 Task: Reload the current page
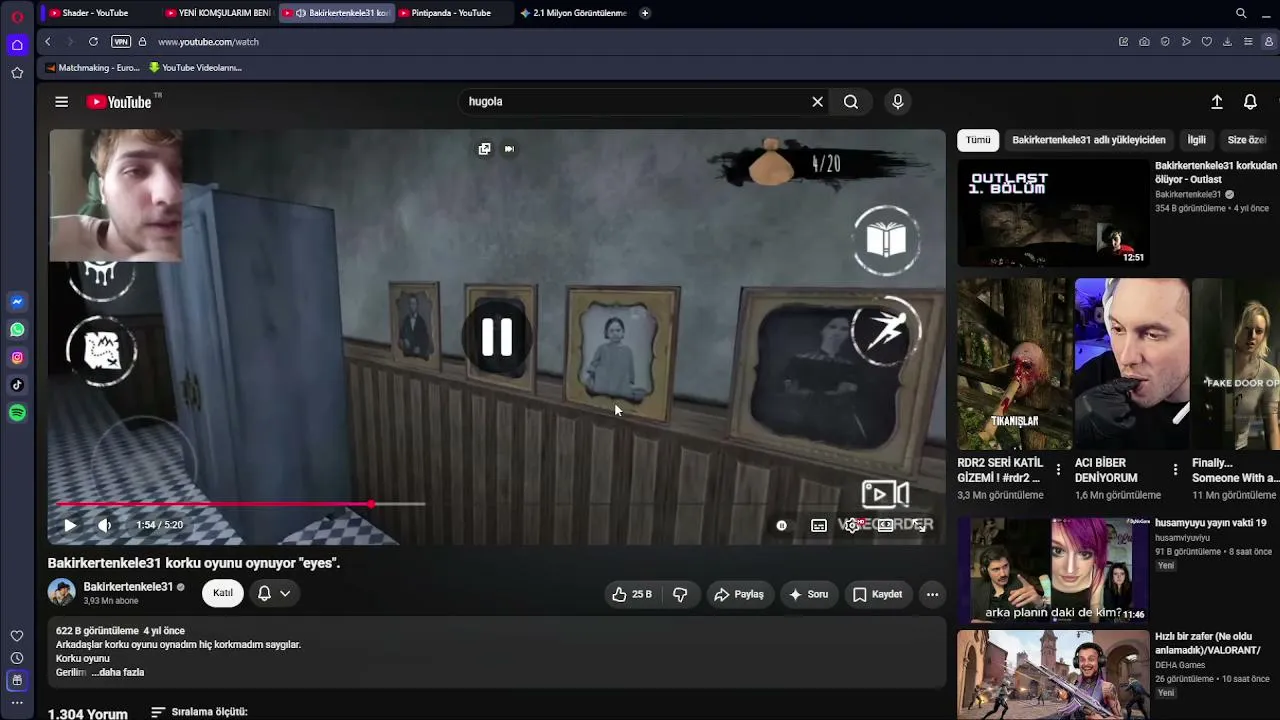tap(93, 42)
